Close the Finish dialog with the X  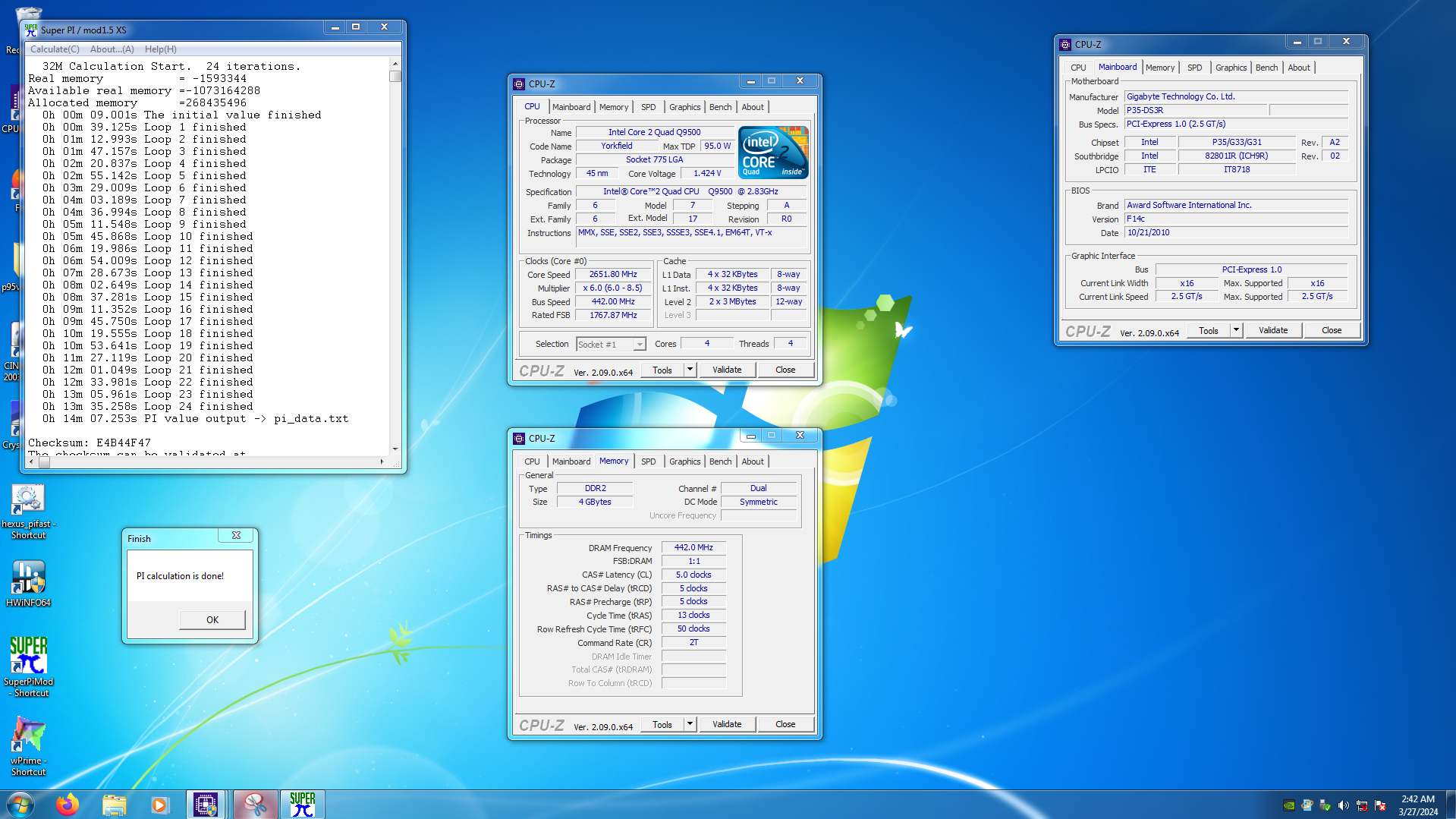click(x=236, y=536)
